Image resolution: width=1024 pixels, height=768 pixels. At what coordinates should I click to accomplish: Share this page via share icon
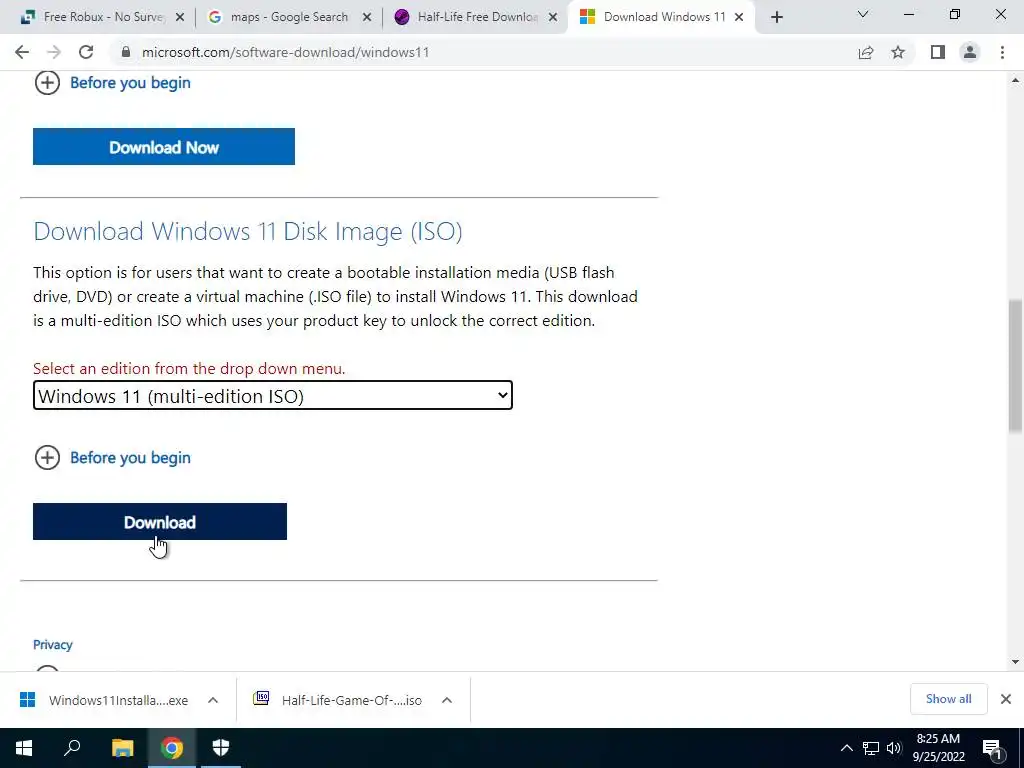[x=866, y=52]
